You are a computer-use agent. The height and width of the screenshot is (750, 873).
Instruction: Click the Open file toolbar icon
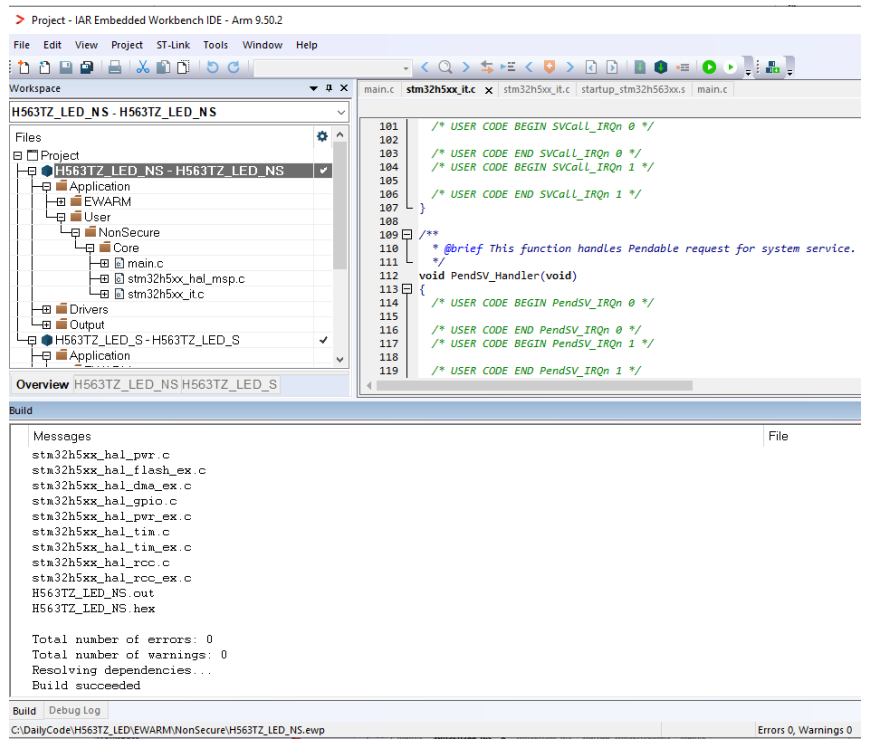45,67
